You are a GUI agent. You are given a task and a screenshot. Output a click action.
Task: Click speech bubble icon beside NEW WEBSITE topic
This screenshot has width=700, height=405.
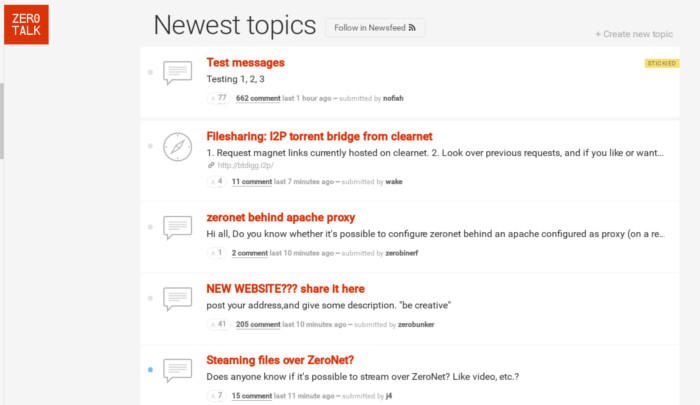point(177,298)
